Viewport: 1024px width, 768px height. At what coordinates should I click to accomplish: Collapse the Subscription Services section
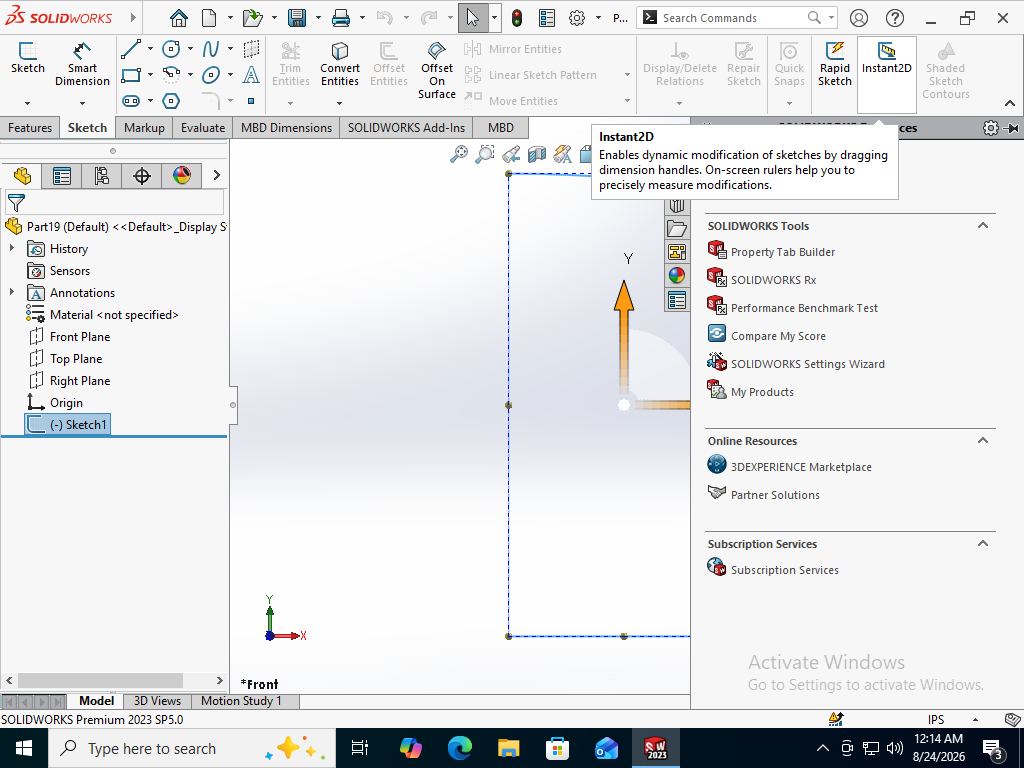[982, 543]
